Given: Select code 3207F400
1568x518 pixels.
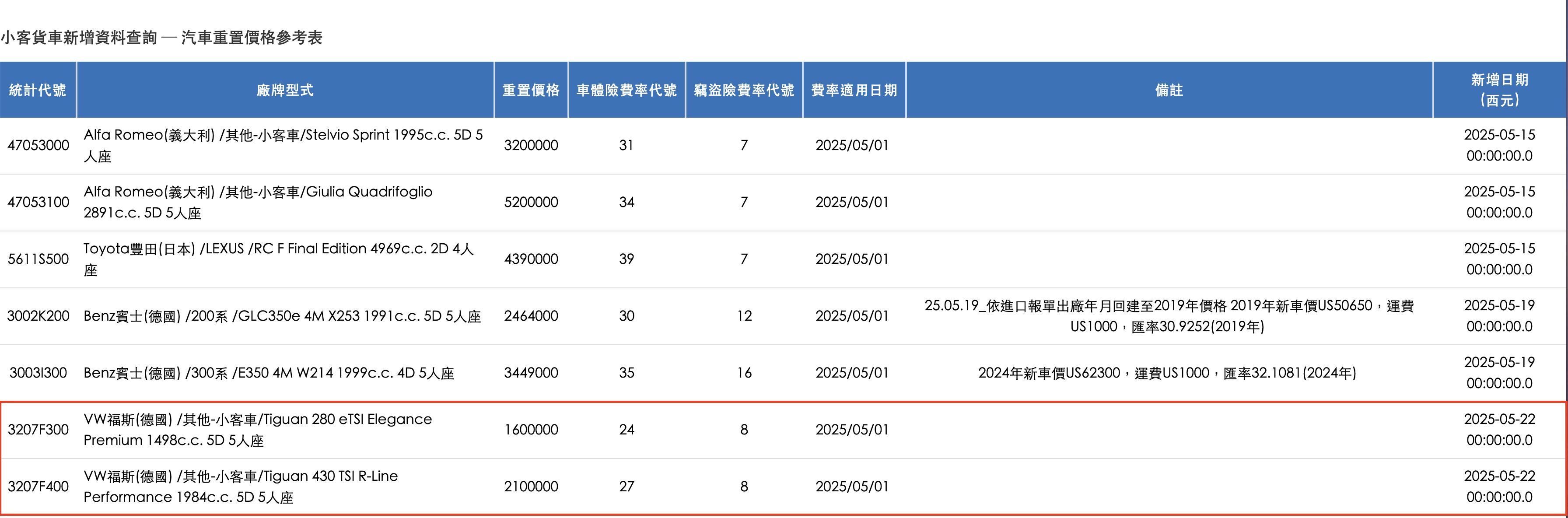Looking at the screenshot, I should [x=38, y=486].
